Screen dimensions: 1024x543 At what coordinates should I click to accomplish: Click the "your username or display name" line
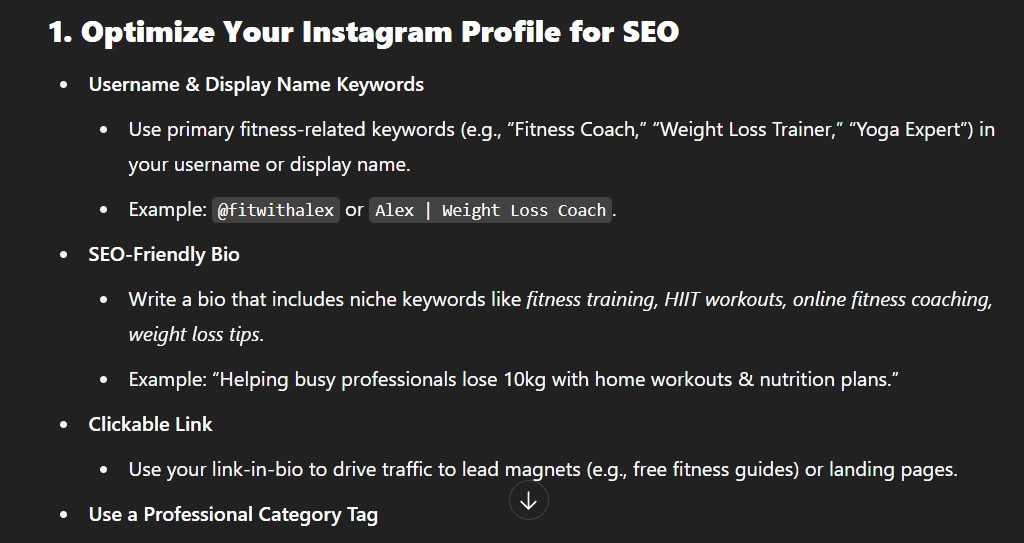(x=269, y=164)
